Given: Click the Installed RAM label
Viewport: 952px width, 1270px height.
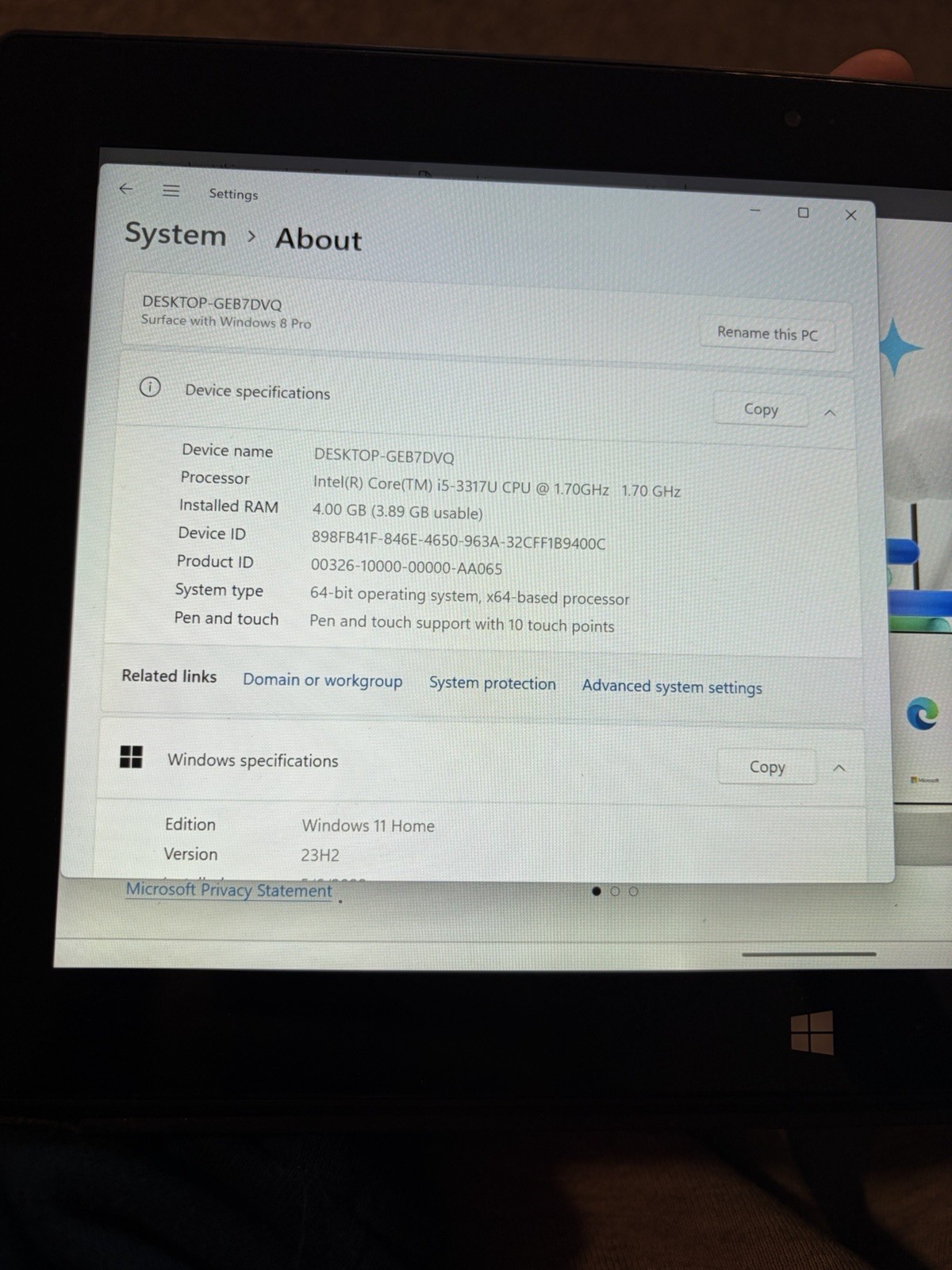Looking at the screenshot, I should pyautogui.click(x=228, y=506).
